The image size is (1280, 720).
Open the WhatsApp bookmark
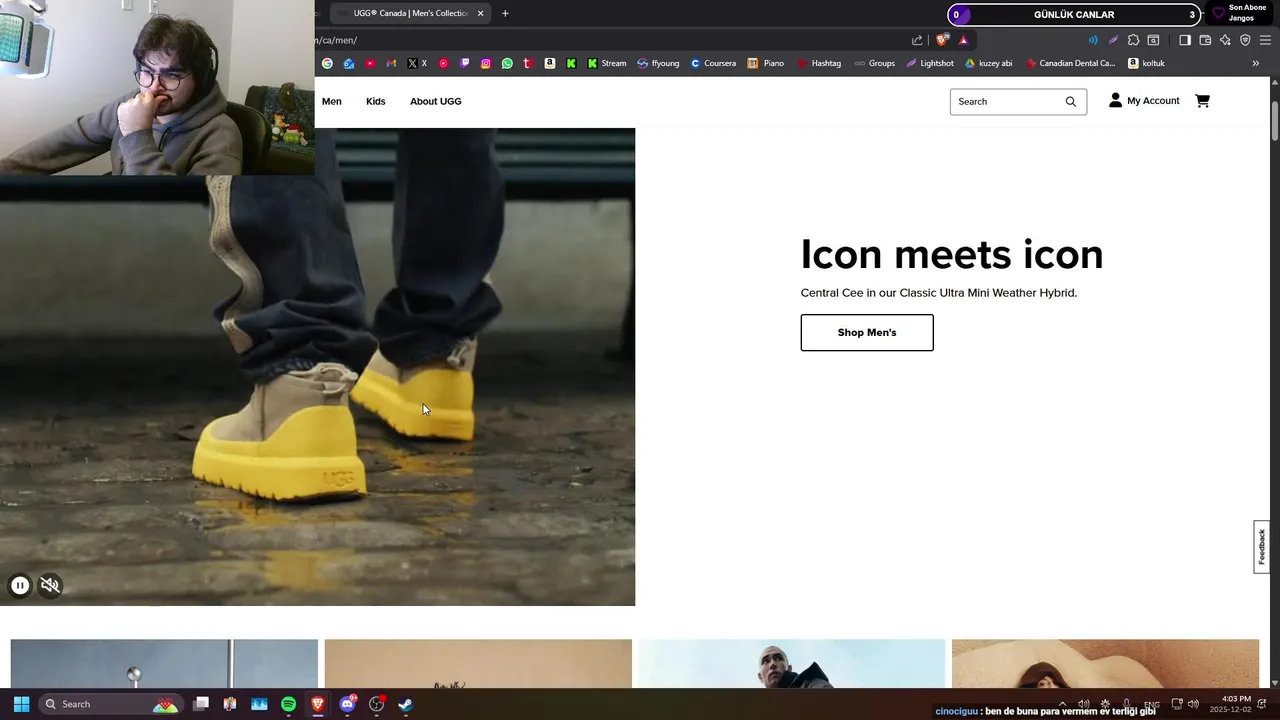pos(507,63)
